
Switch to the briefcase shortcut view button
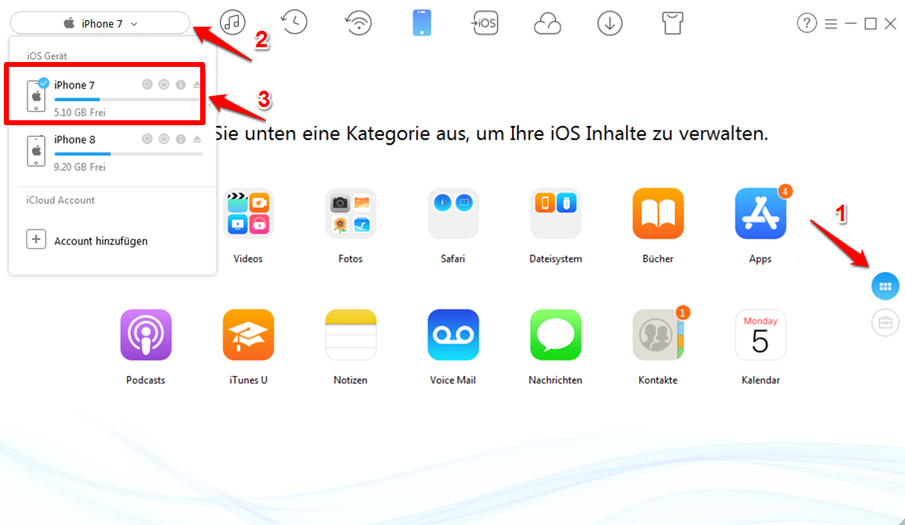click(885, 322)
